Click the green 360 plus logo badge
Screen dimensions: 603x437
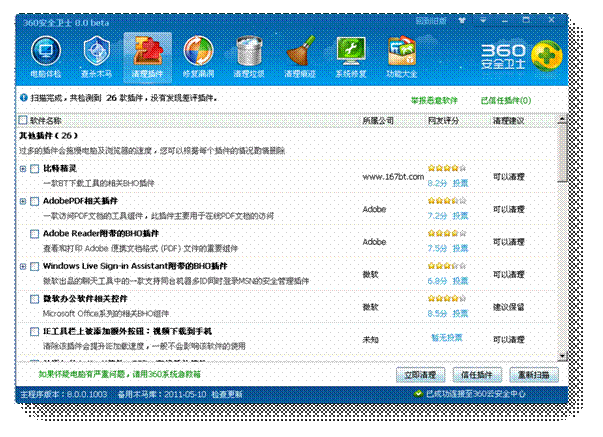[546, 56]
